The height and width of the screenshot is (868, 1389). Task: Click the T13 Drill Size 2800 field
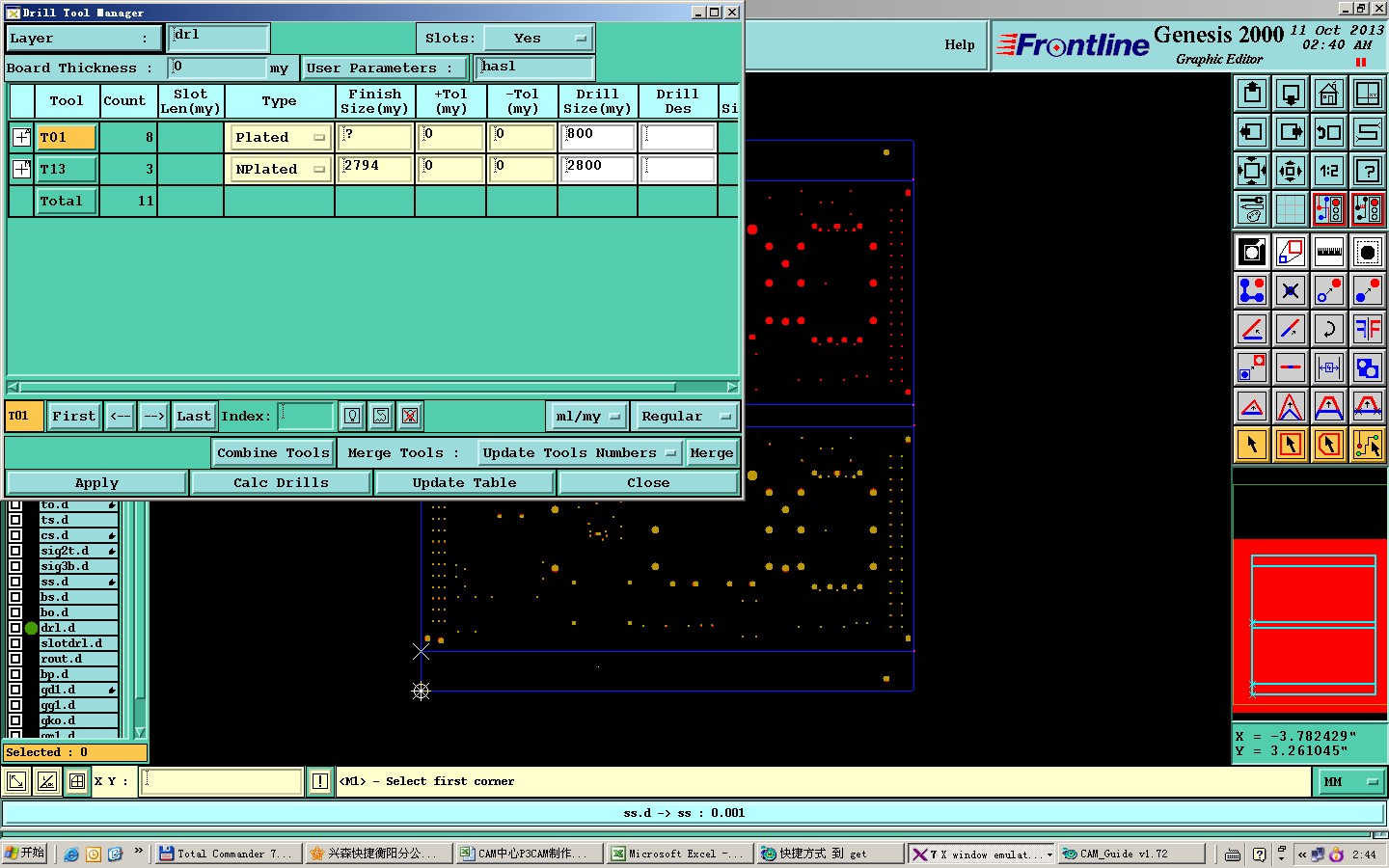(598, 170)
